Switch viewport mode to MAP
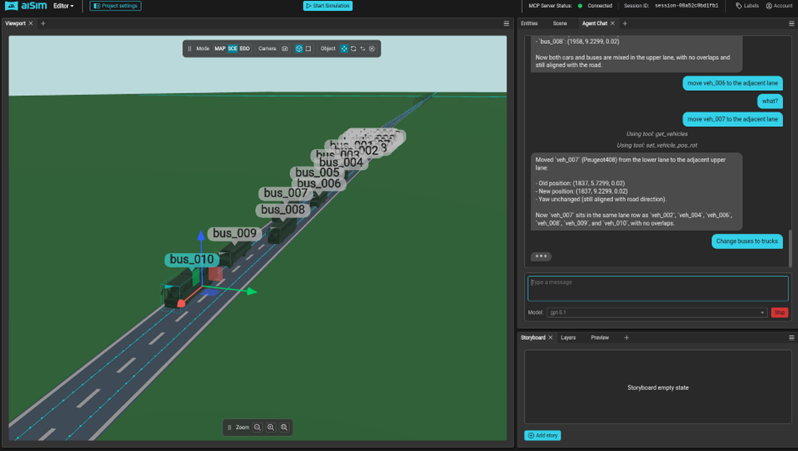798x451 pixels. [x=220, y=49]
